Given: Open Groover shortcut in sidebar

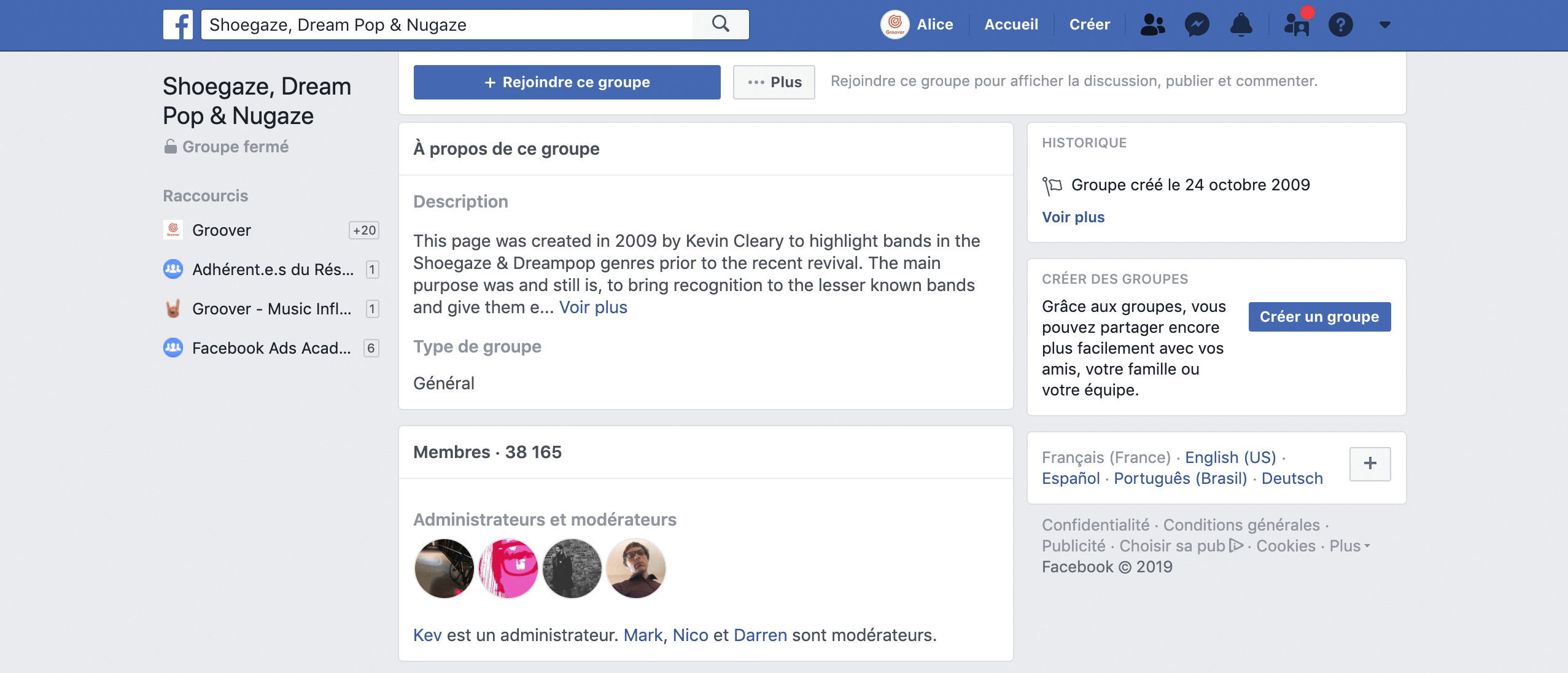Looking at the screenshot, I should tap(222, 230).
